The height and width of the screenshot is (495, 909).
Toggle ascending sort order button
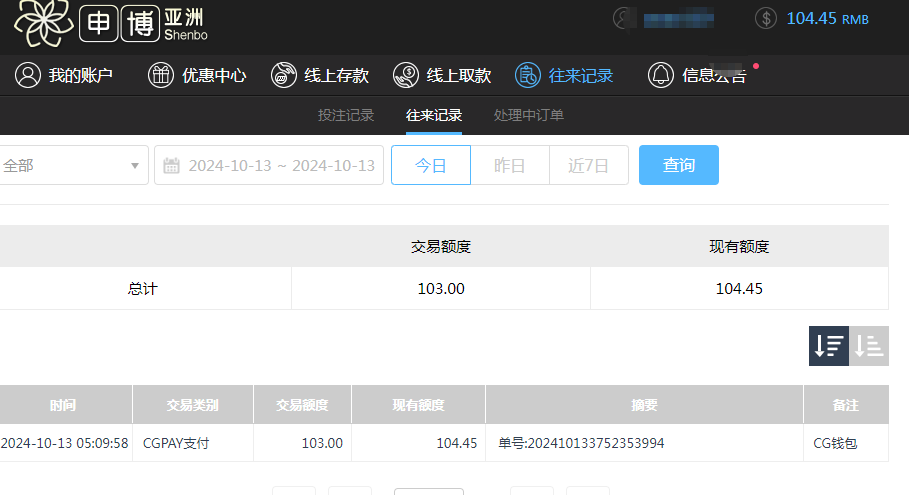(x=869, y=346)
